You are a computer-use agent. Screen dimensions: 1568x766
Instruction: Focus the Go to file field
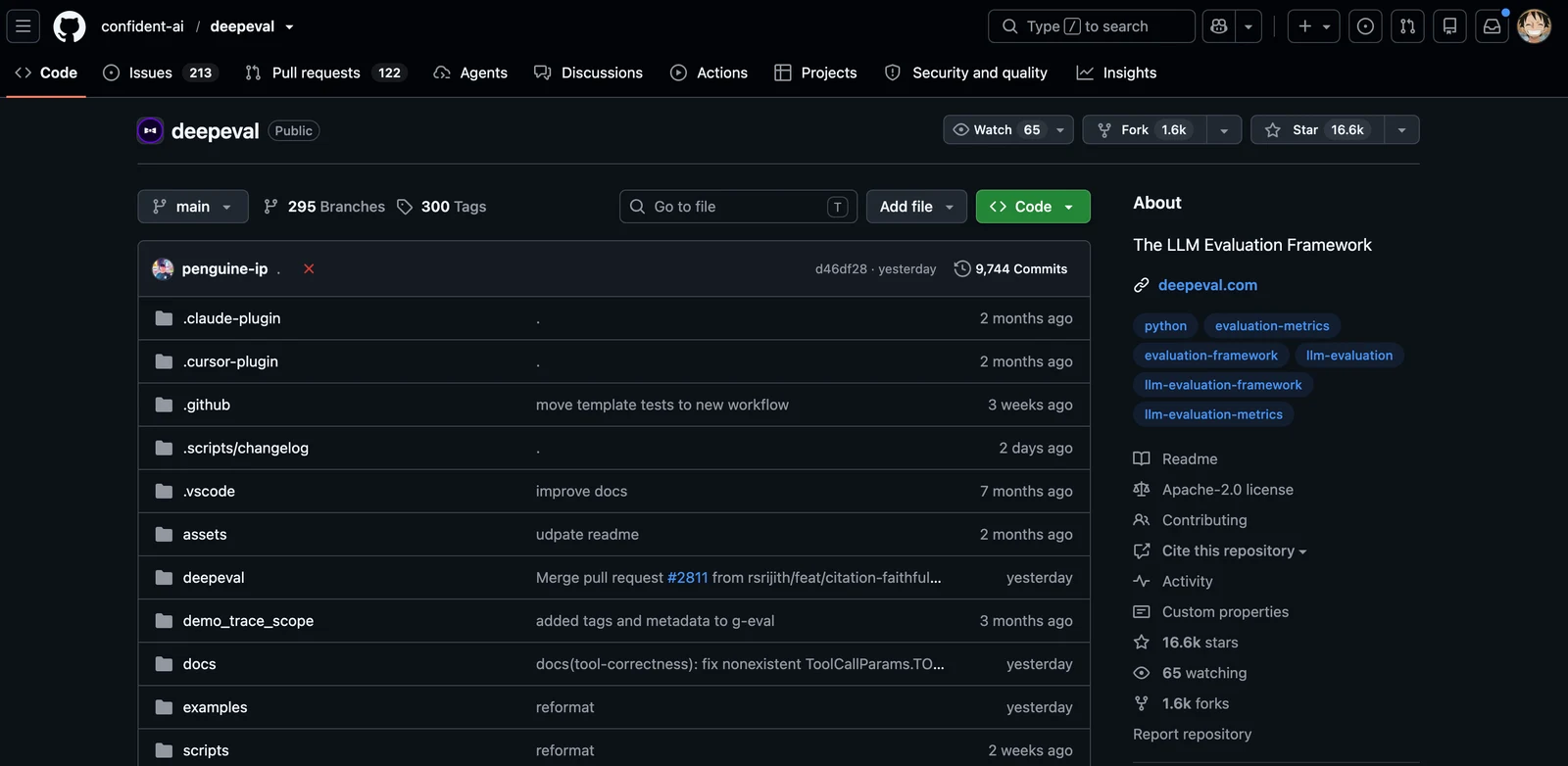pyautogui.click(x=739, y=207)
